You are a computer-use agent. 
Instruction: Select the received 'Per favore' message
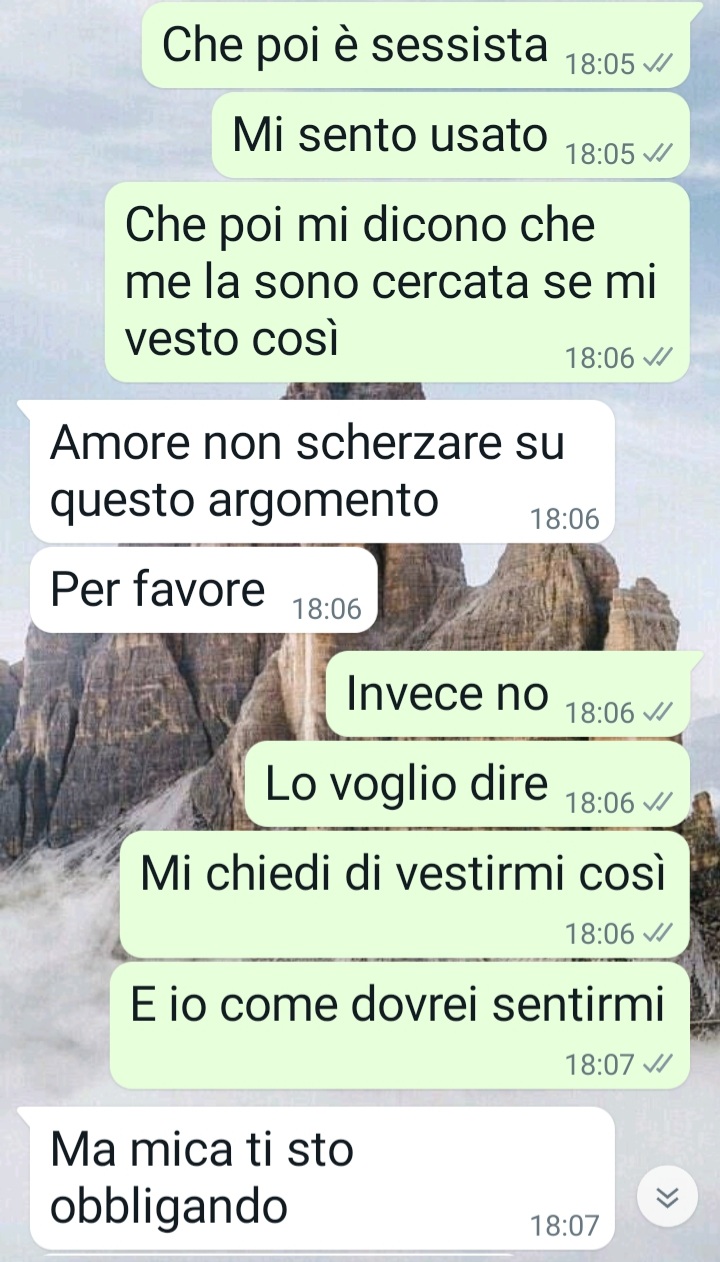[204, 590]
